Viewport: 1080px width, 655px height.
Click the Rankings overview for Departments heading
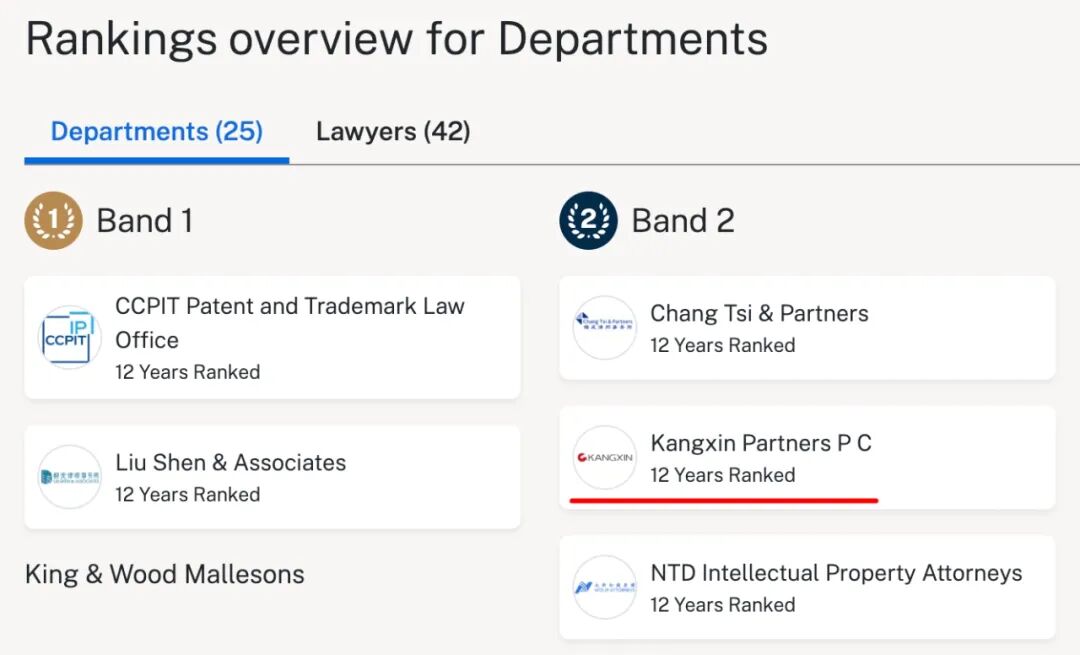pos(397,39)
